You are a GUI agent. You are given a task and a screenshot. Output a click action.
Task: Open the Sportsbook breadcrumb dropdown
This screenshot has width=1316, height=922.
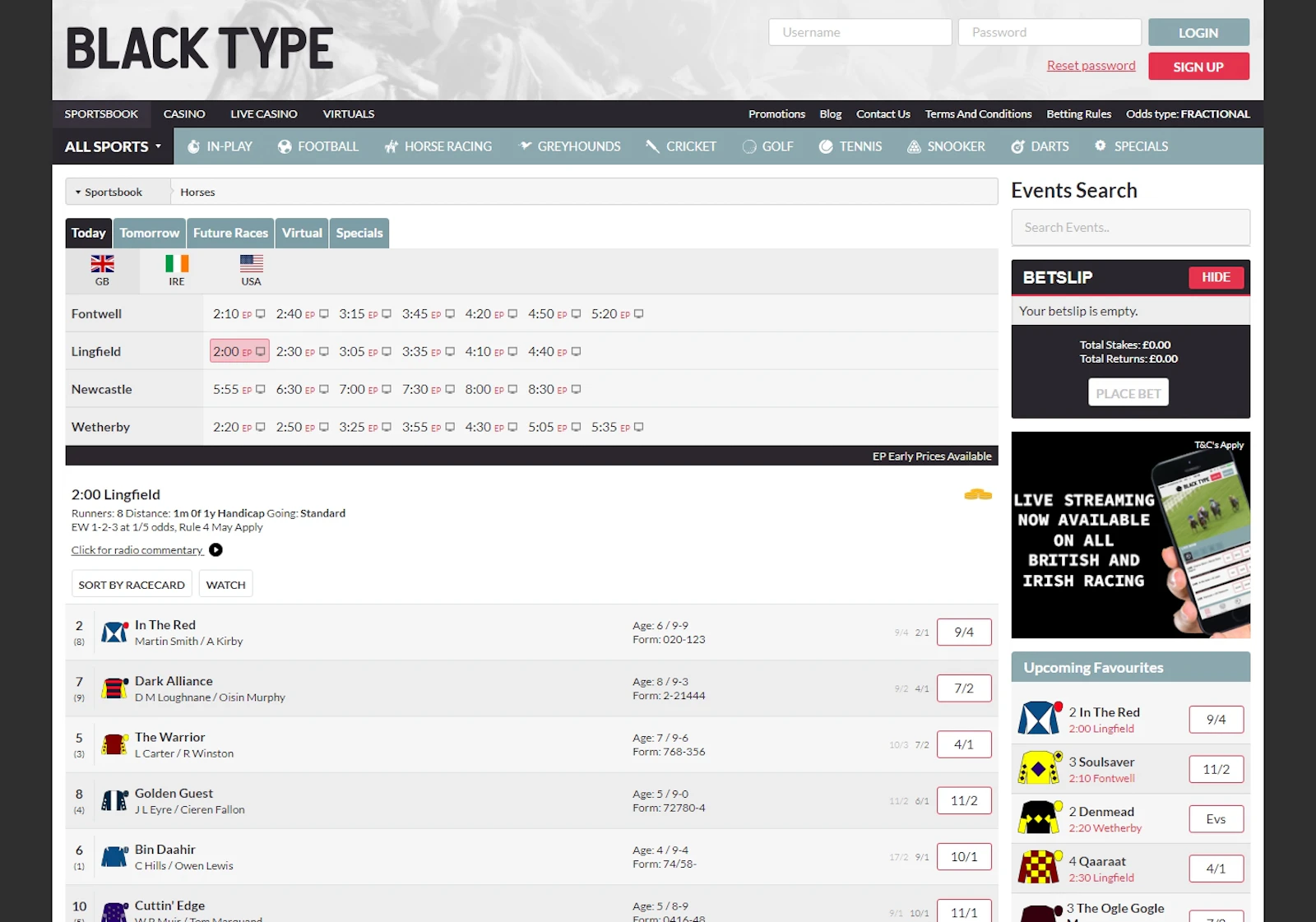109,192
